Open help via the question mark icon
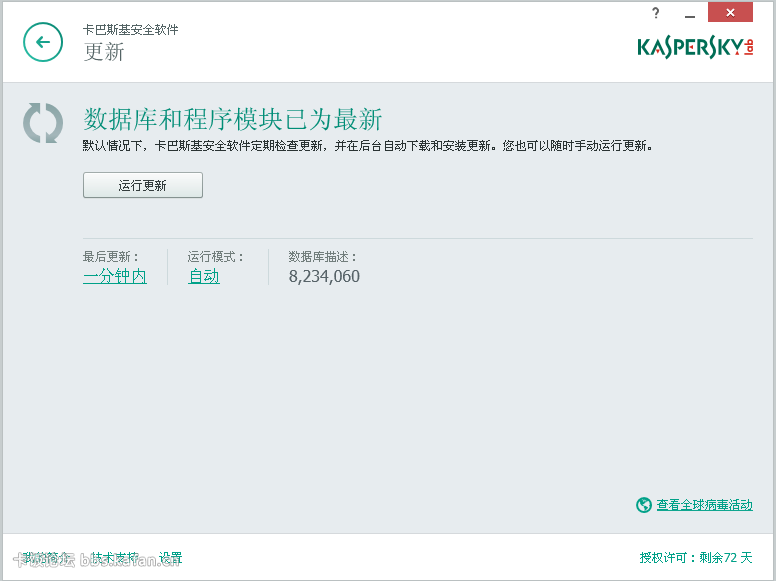 pyautogui.click(x=656, y=13)
